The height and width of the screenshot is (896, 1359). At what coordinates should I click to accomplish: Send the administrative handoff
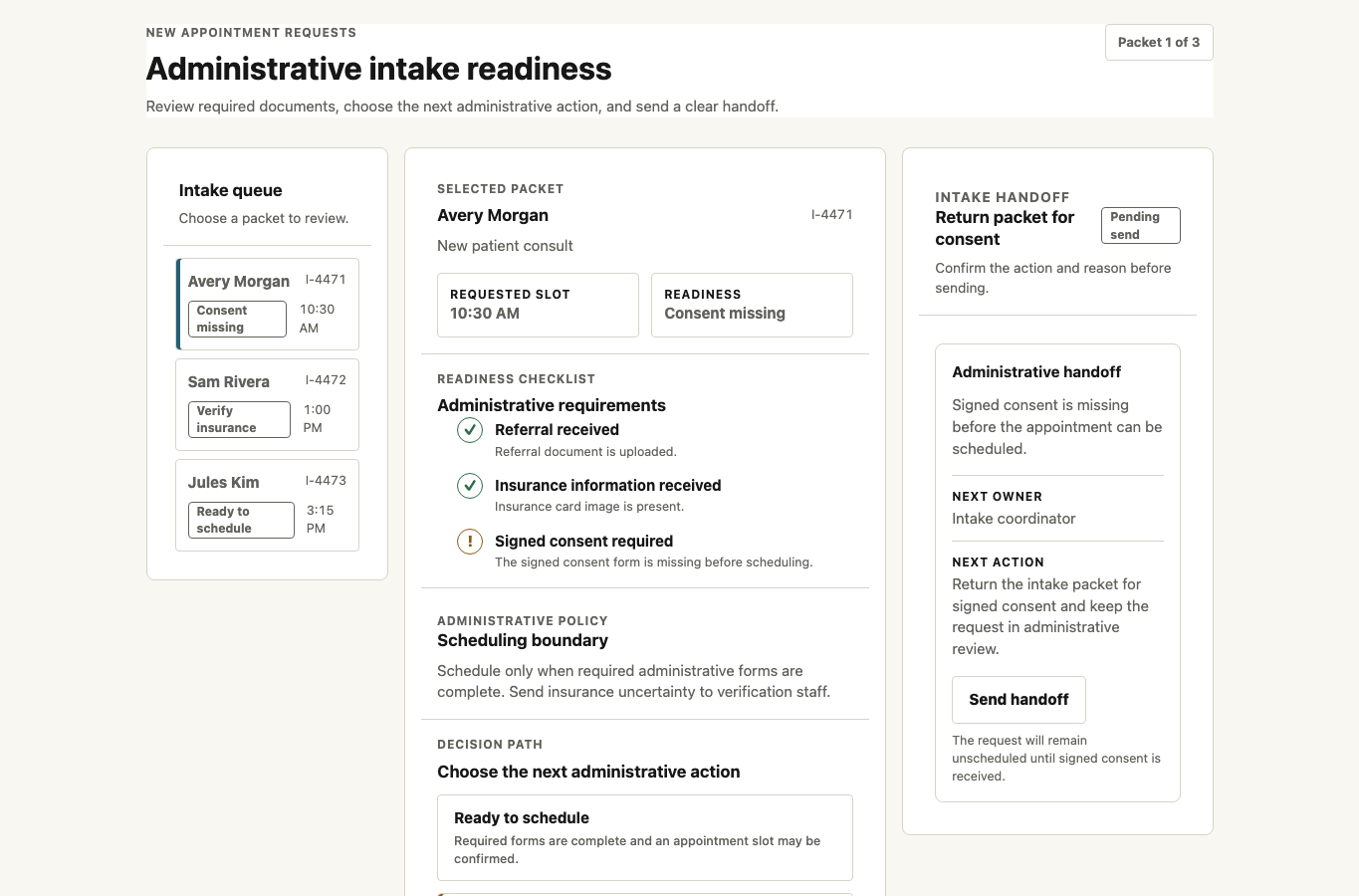tap(1019, 700)
